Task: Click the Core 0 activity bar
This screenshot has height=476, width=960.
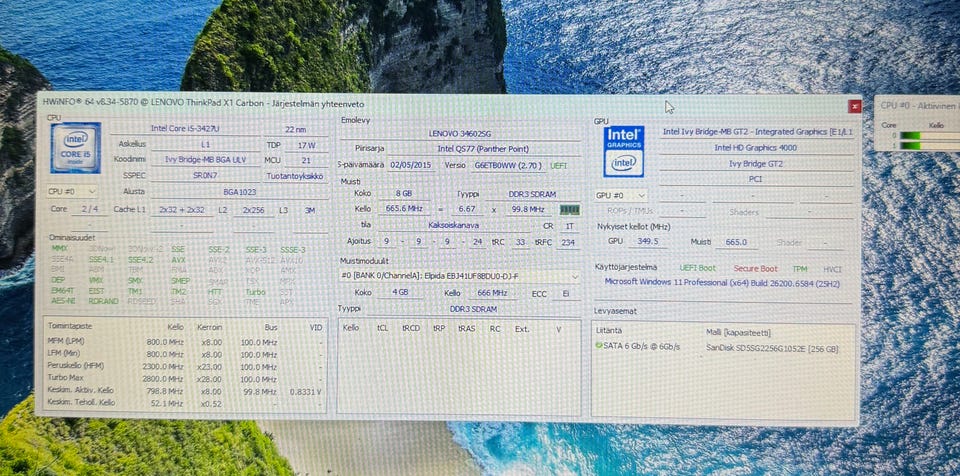Action: [x=931, y=135]
